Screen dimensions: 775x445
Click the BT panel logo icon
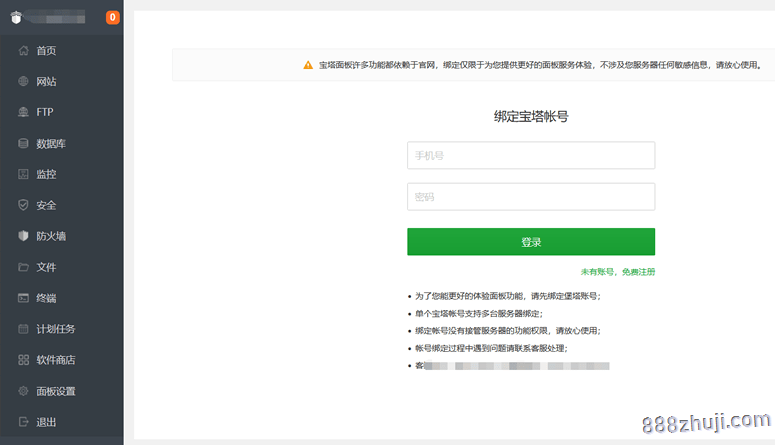[16, 18]
